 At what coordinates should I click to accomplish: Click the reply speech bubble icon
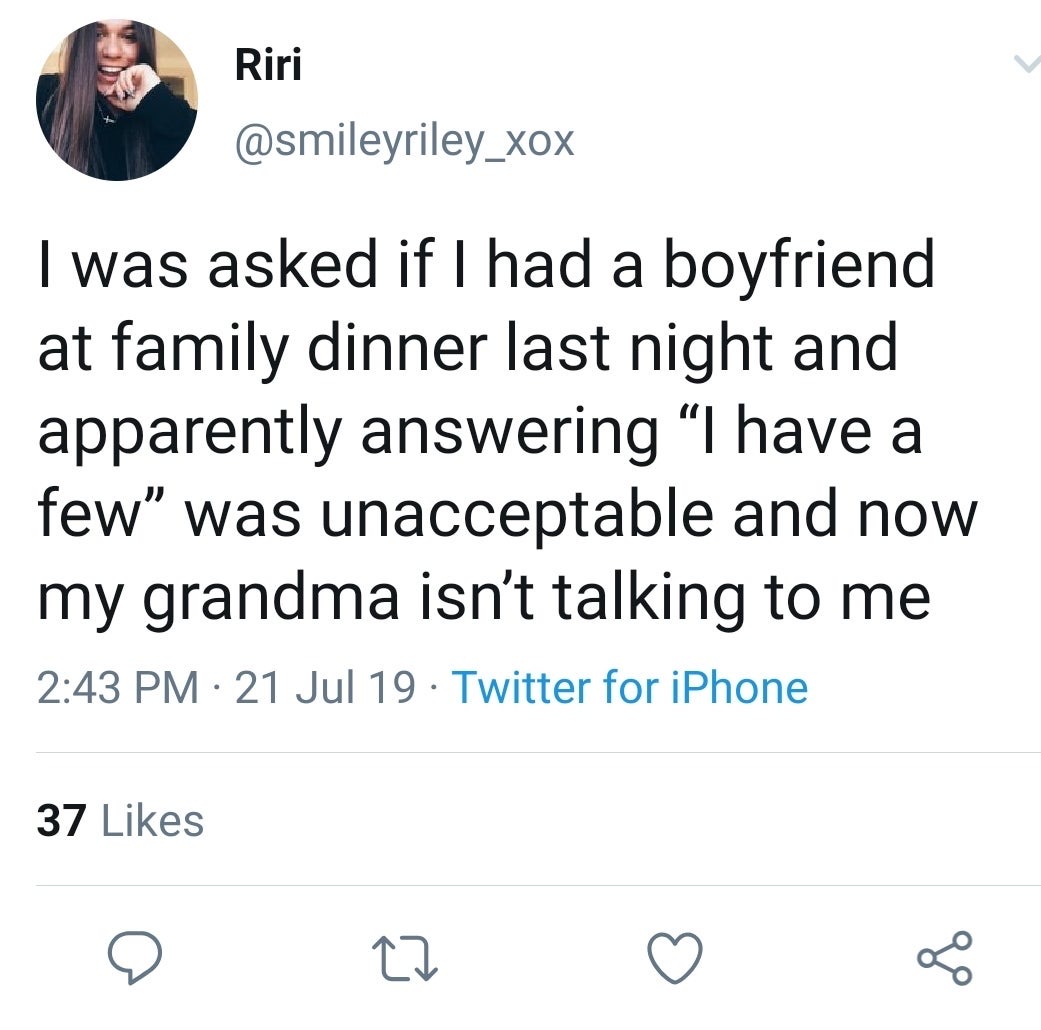pyautogui.click(x=135, y=957)
